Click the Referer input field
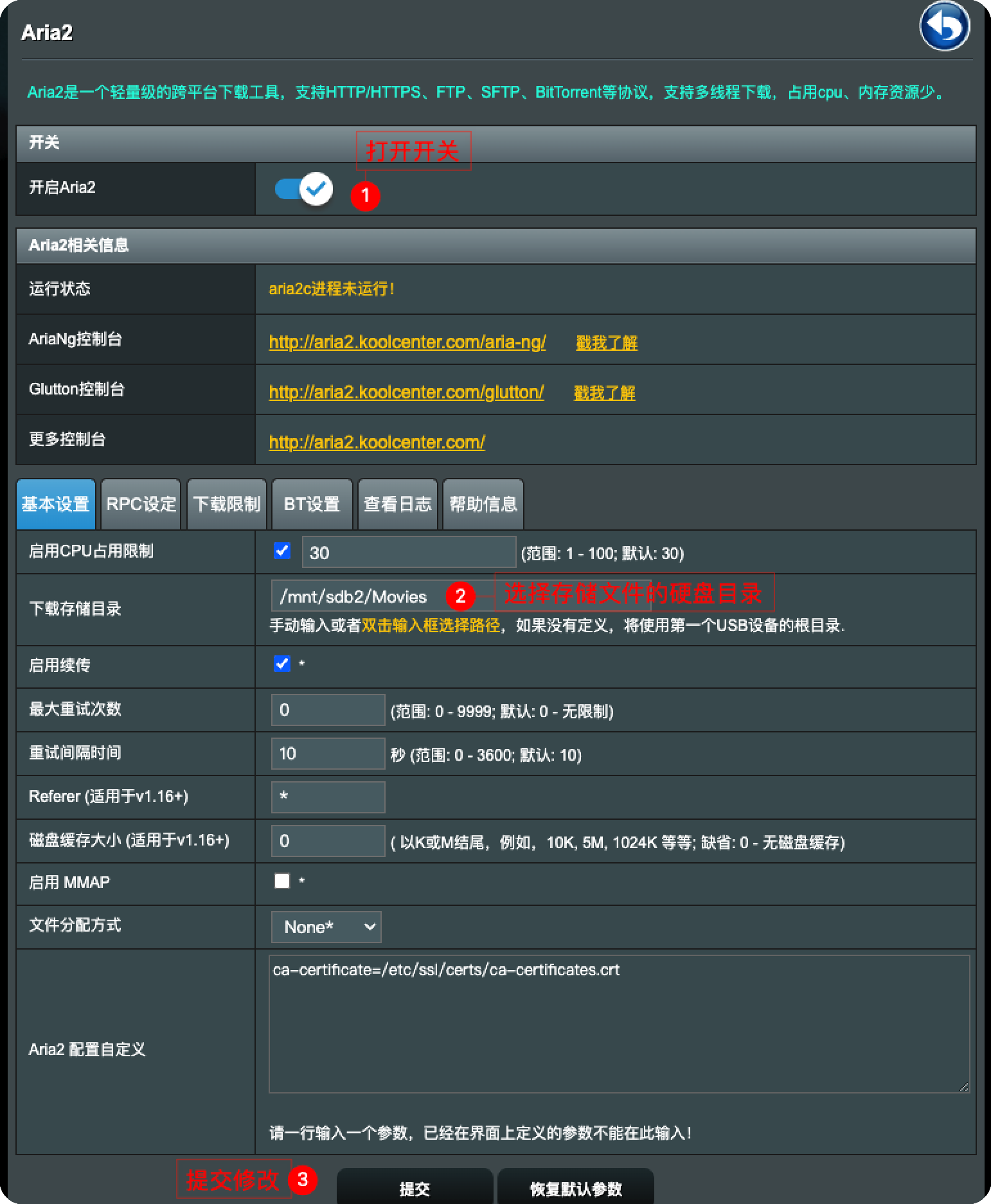 point(328,797)
